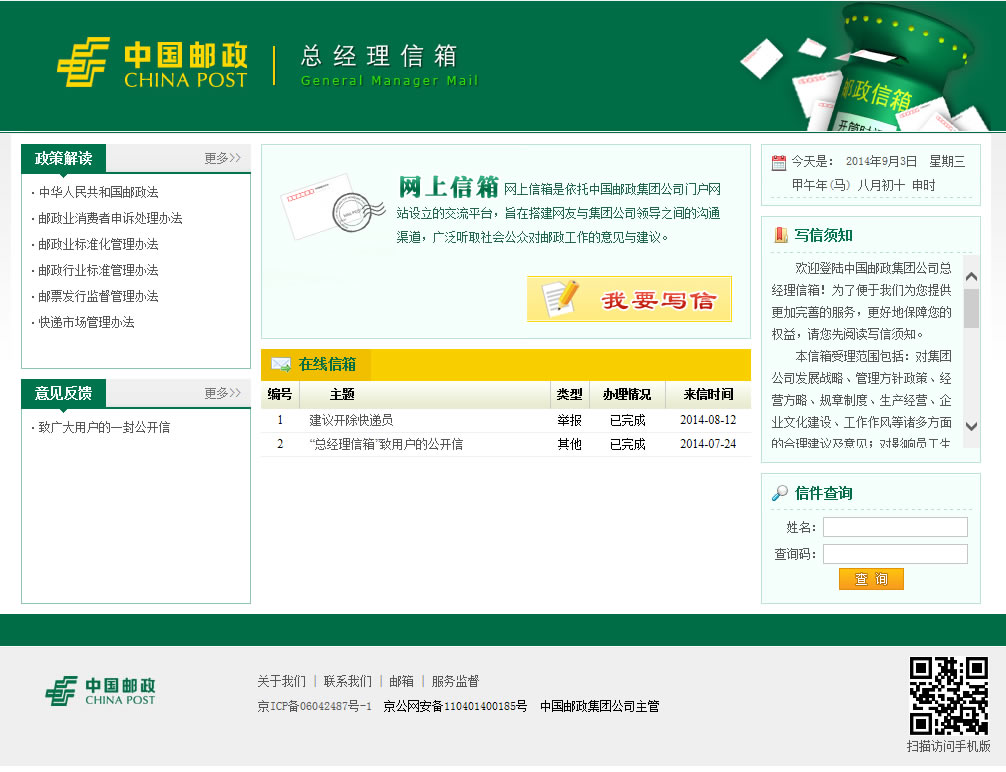Click the envelope icon beside 在线信箱
The height and width of the screenshot is (772, 1006).
(281, 364)
